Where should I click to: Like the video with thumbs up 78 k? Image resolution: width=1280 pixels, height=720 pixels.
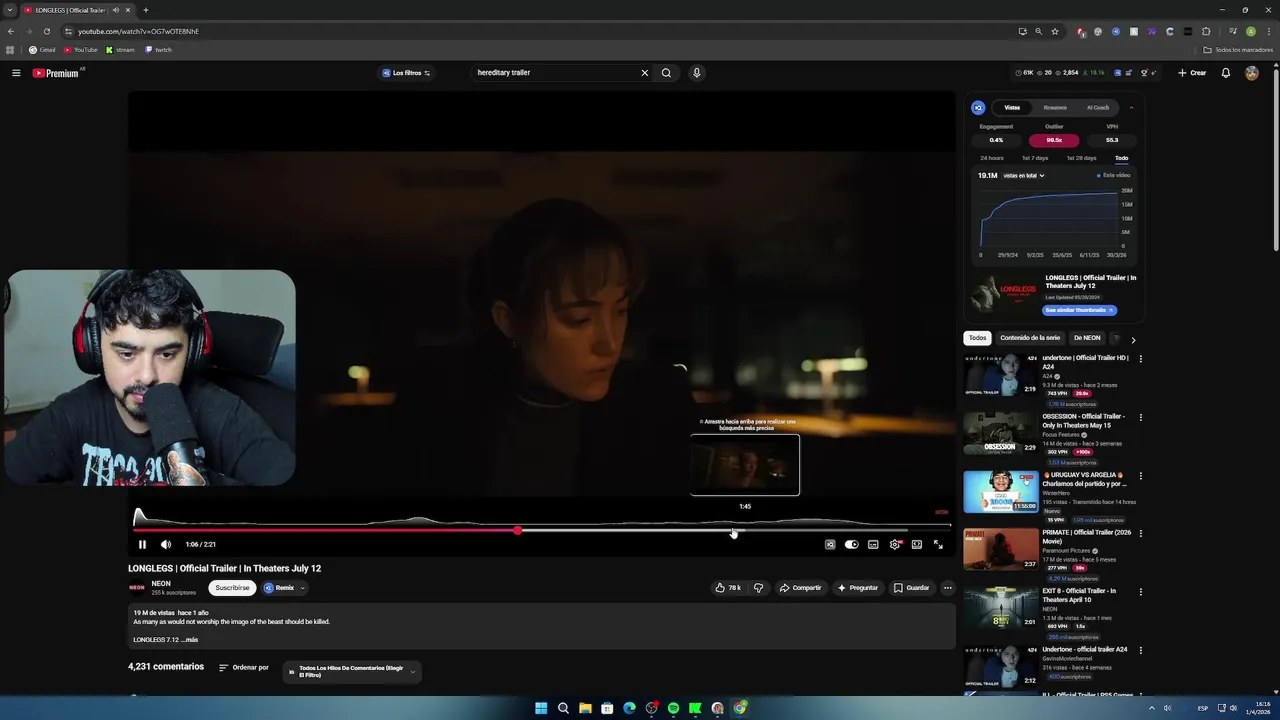(728, 588)
